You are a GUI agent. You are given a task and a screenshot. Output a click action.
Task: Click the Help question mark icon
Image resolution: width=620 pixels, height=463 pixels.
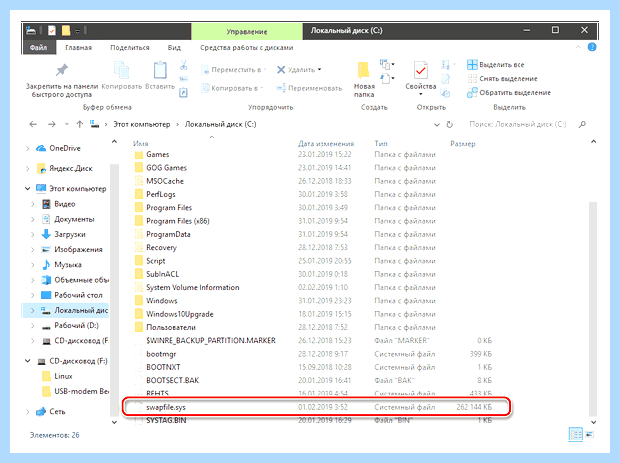click(592, 47)
